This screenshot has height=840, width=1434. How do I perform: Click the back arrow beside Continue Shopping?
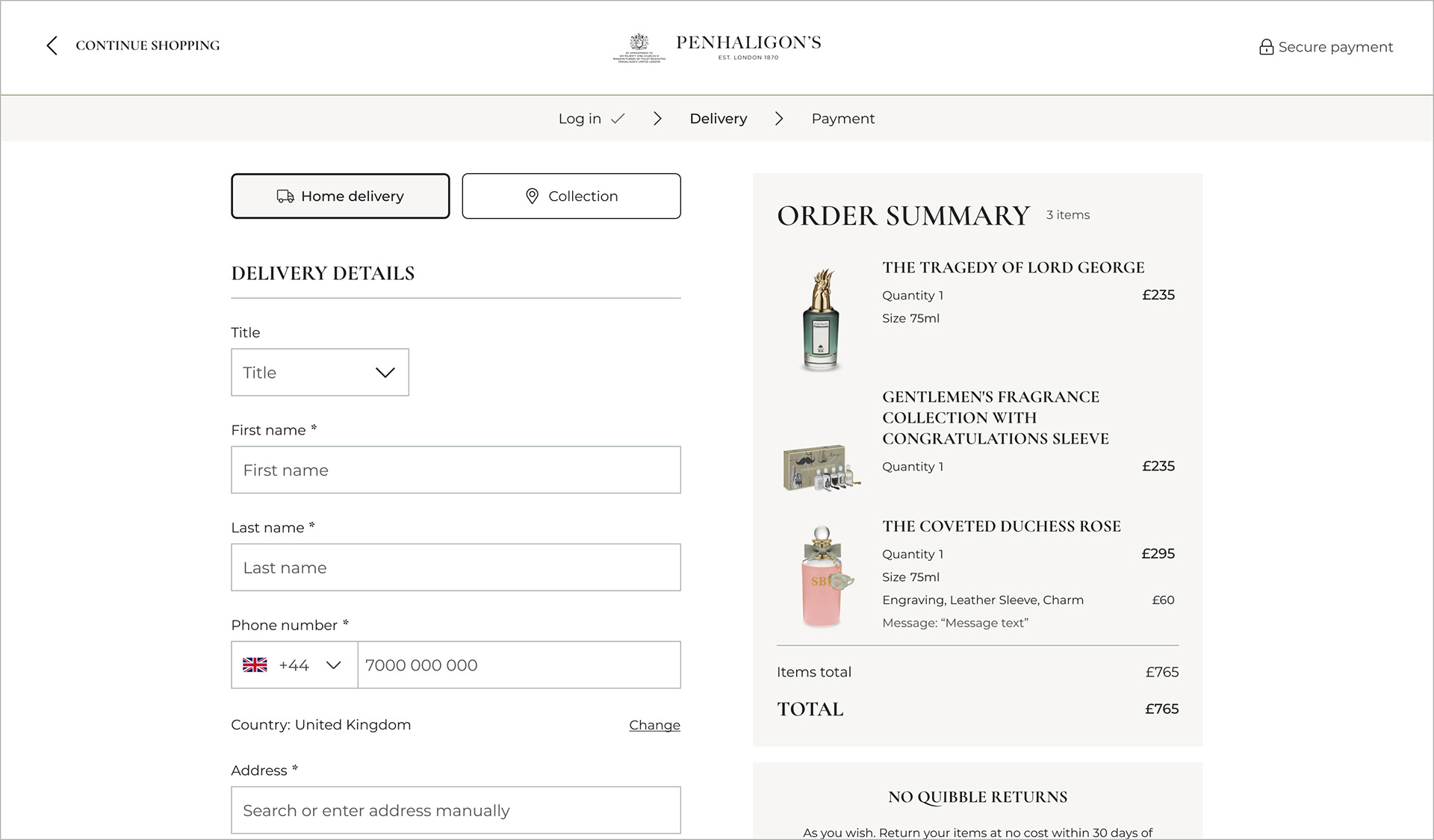(52, 46)
